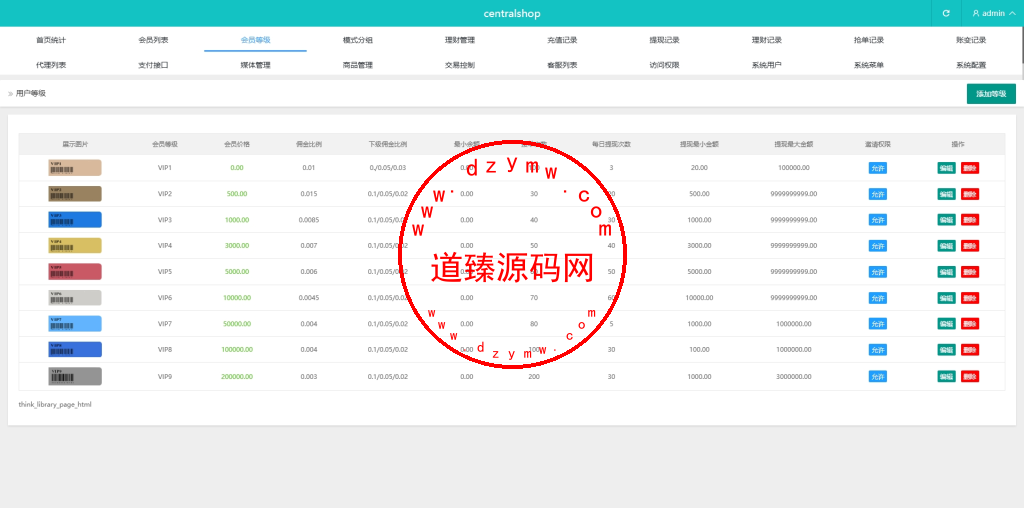Delete the VIP5 level
Screen dimensions: 1024x508
click(x=970, y=272)
